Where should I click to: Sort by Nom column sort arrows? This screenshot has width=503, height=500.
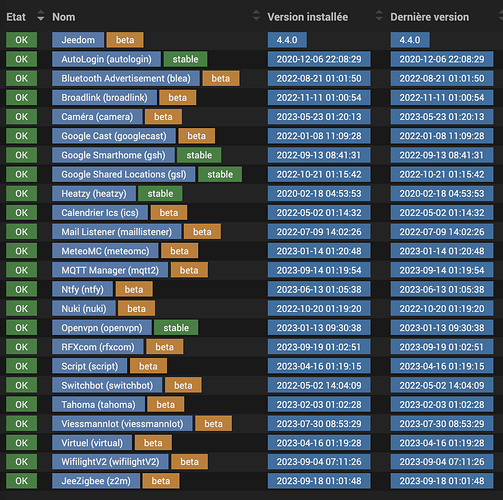pyautogui.click(x=256, y=15)
